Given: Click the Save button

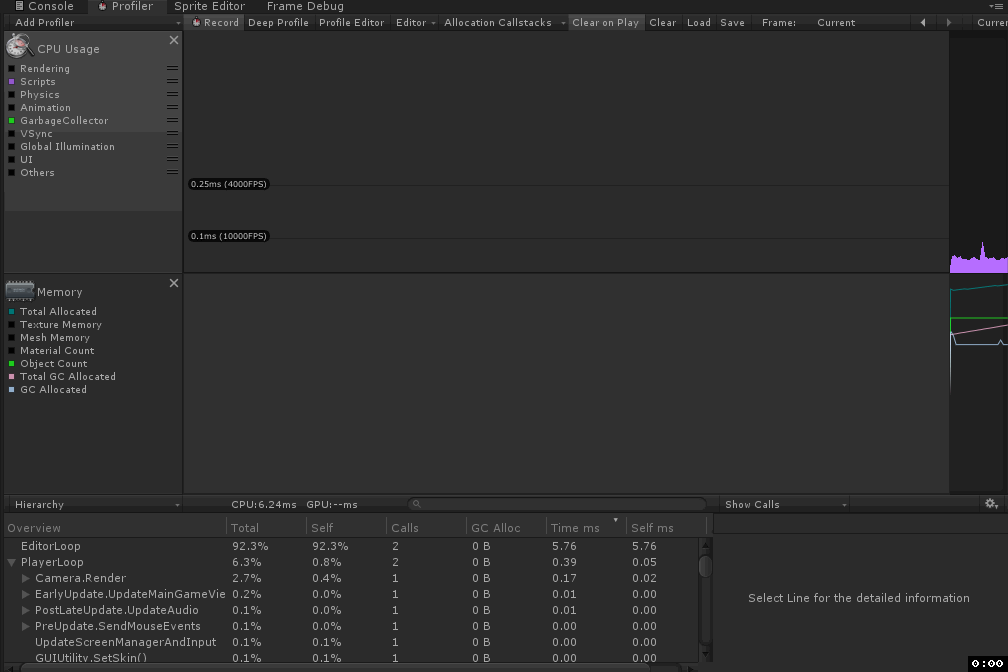Looking at the screenshot, I should (732, 23).
